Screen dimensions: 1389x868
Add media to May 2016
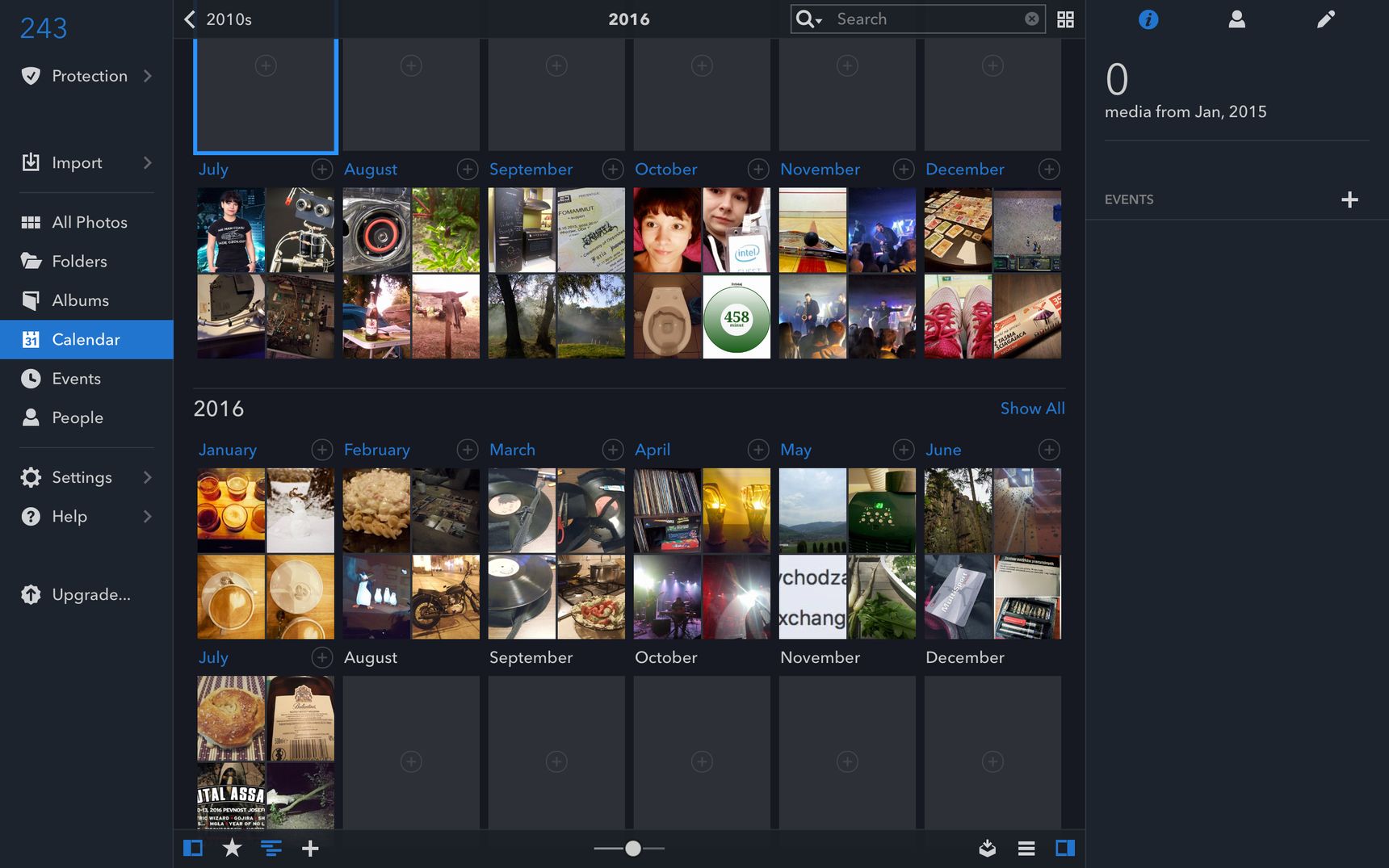(903, 449)
